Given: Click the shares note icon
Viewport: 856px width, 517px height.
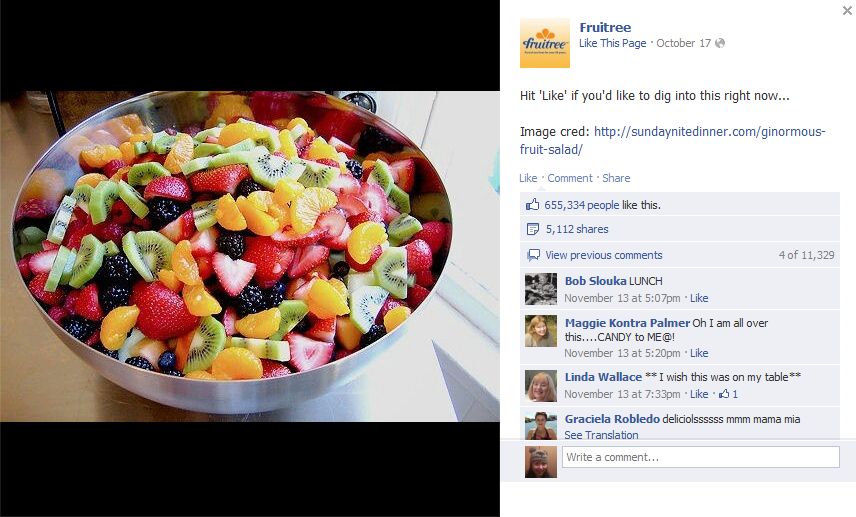Looking at the screenshot, I should coord(533,229).
